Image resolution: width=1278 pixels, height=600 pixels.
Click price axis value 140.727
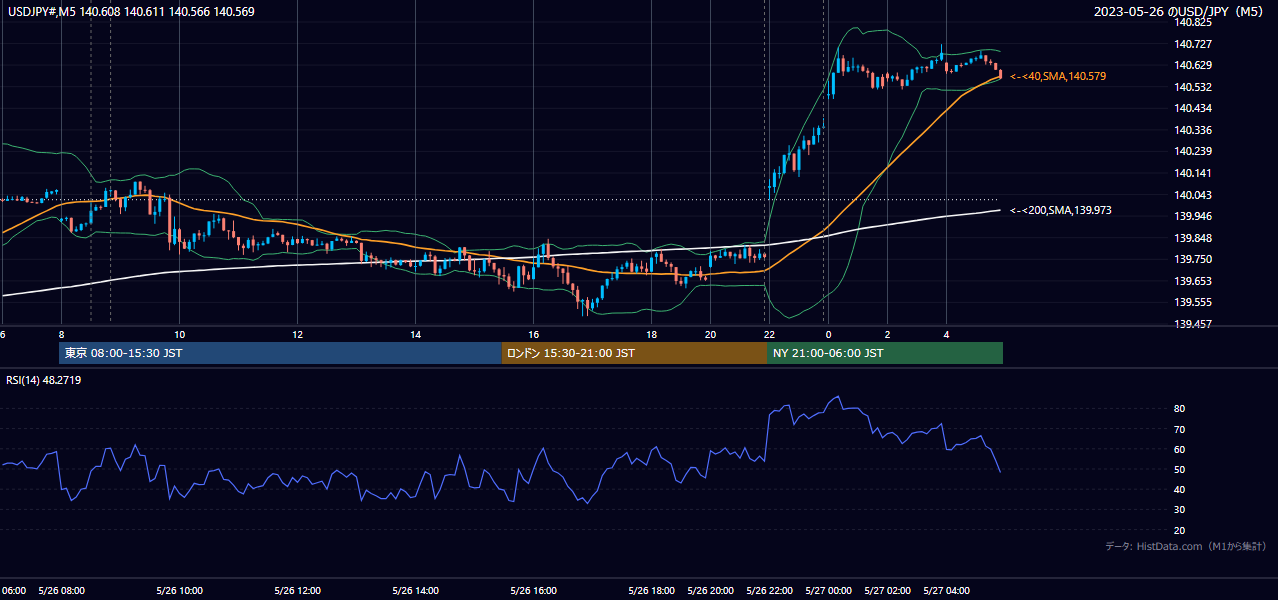[x=1192, y=44]
